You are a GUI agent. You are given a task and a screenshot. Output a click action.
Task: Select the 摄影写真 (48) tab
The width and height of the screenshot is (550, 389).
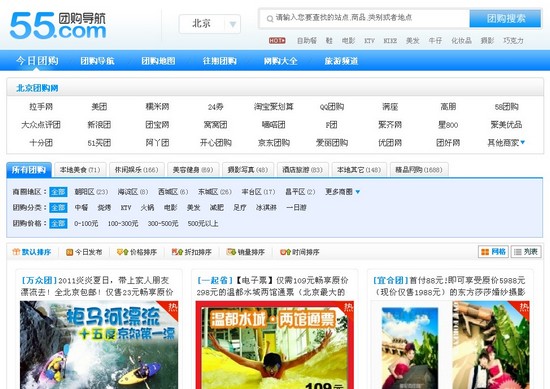248,170
